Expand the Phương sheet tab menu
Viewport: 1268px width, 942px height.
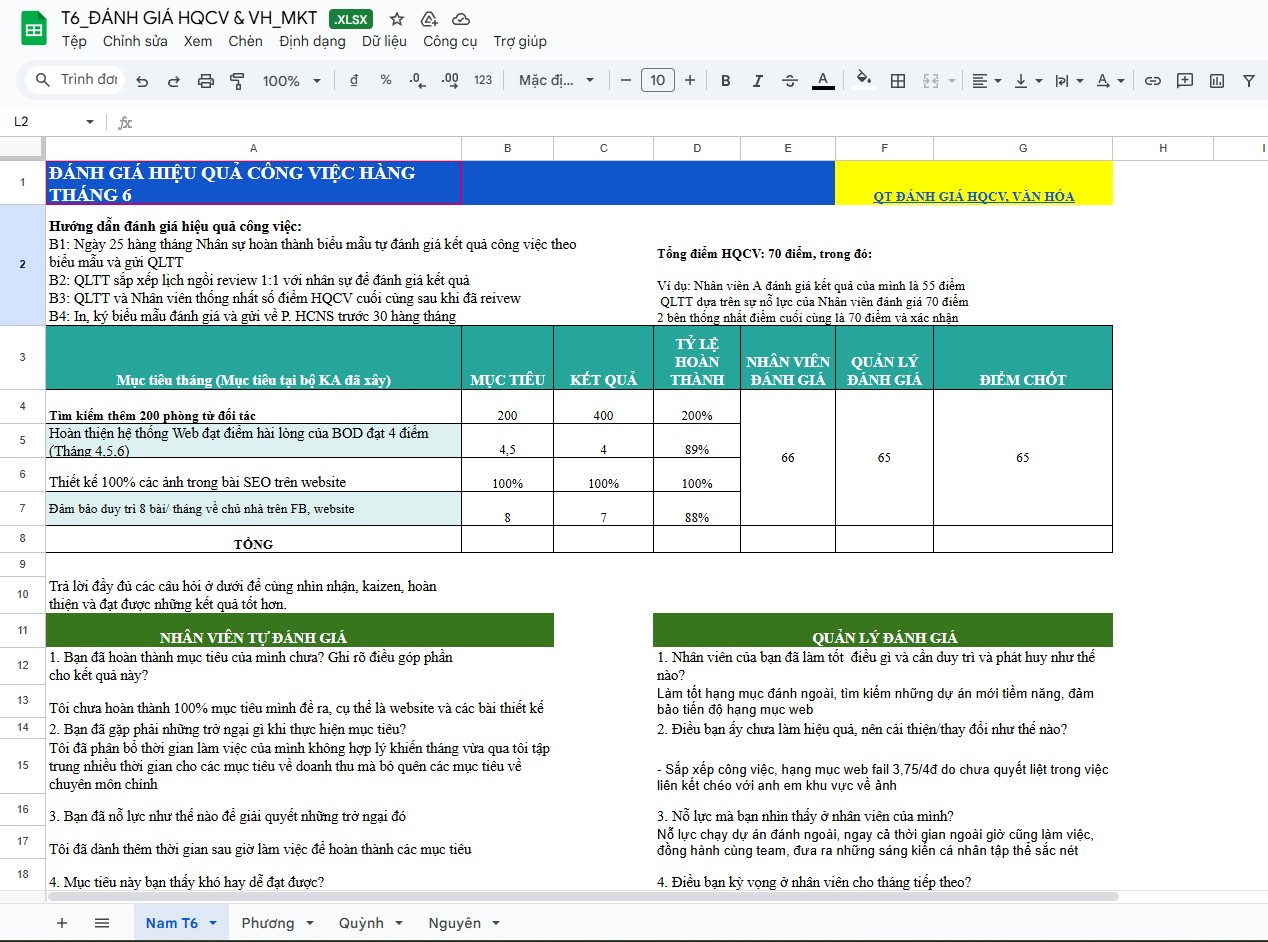click(310, 923)
